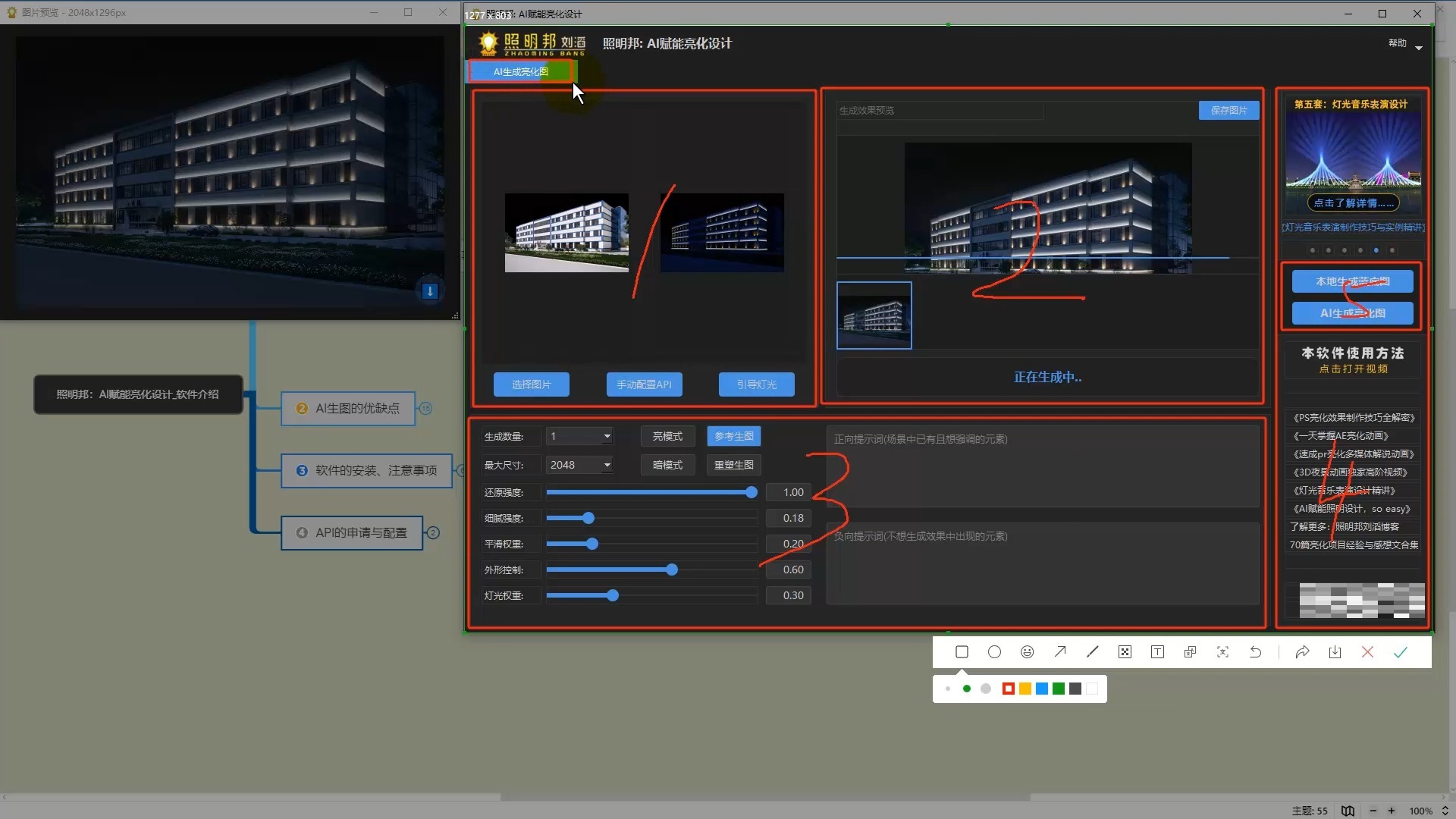
Task: Undo the last annotation stroke
Action: 1255,652
